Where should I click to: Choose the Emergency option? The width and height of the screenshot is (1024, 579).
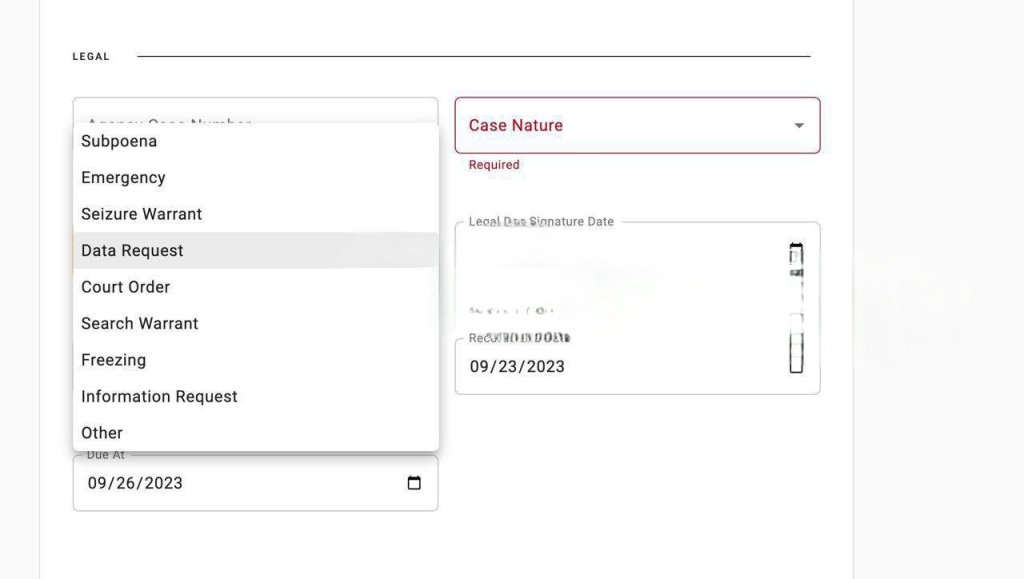click(123, 178)
